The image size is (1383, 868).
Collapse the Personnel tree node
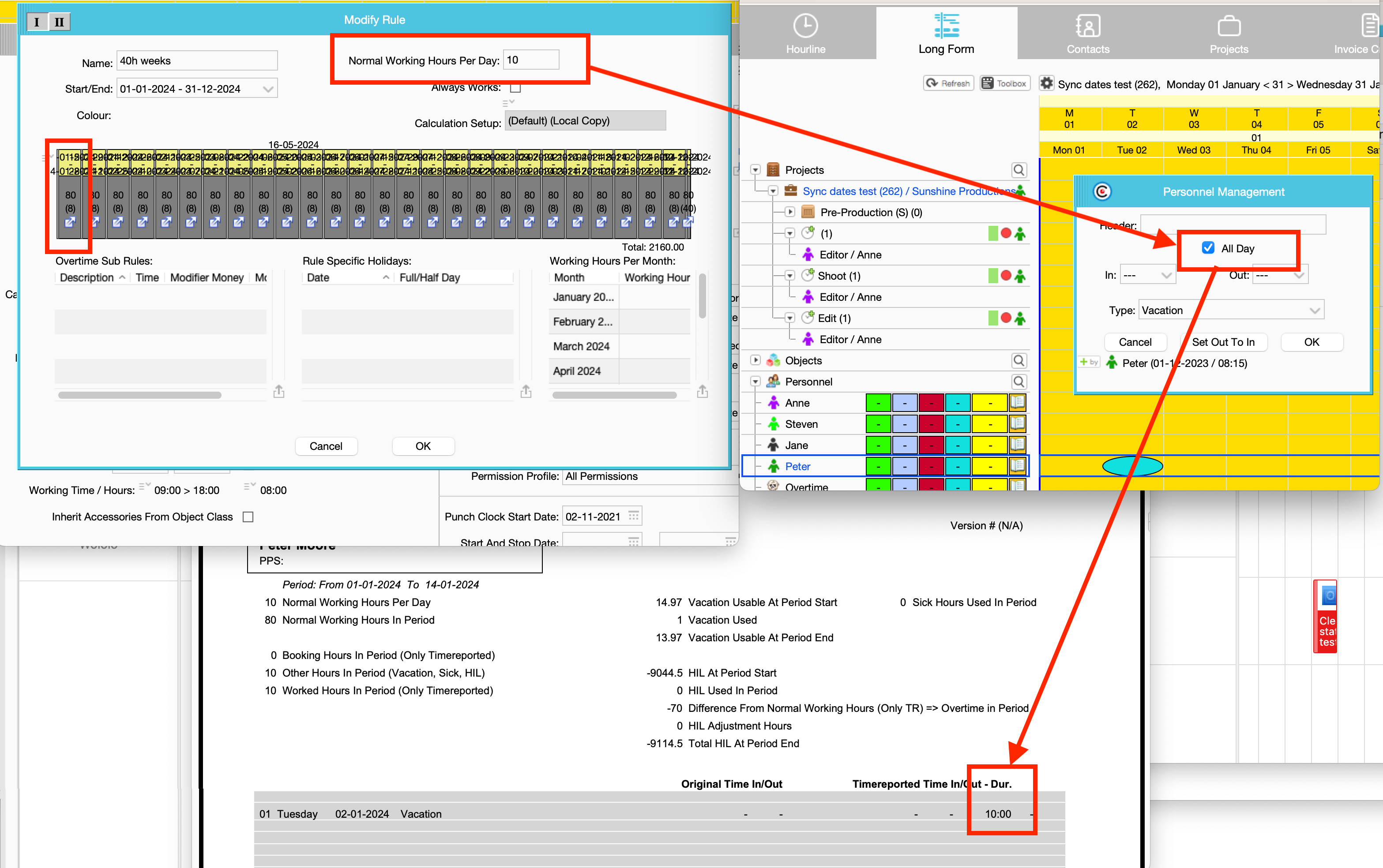pos(755,382)
